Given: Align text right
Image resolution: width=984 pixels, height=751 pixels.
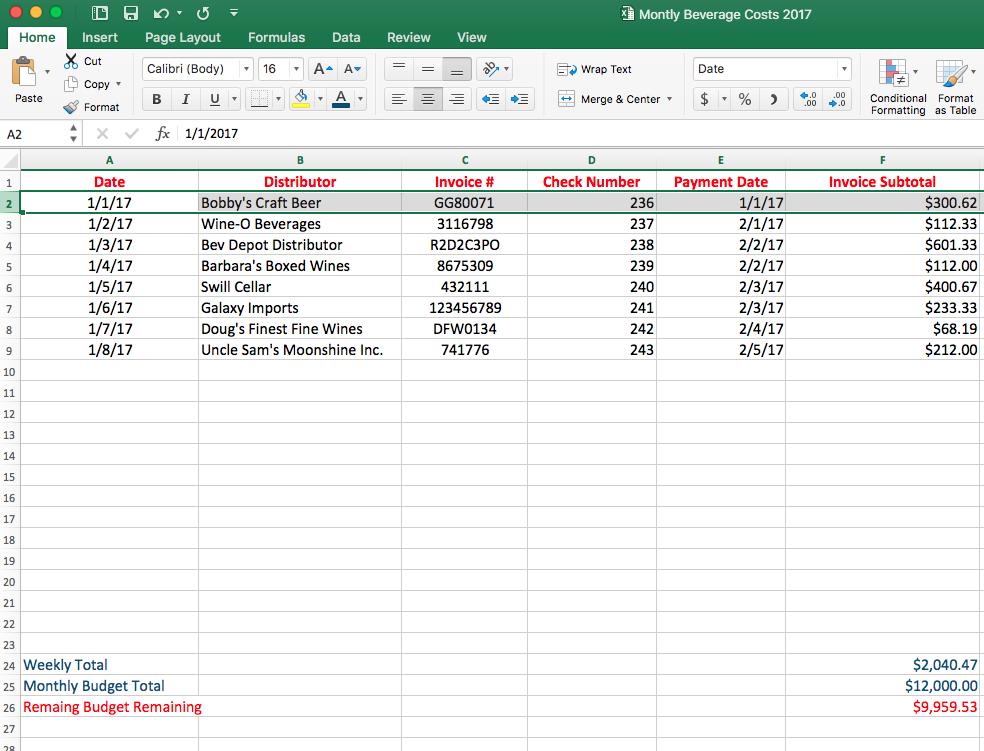Looking at the screenshot, I should click(457, 99).
